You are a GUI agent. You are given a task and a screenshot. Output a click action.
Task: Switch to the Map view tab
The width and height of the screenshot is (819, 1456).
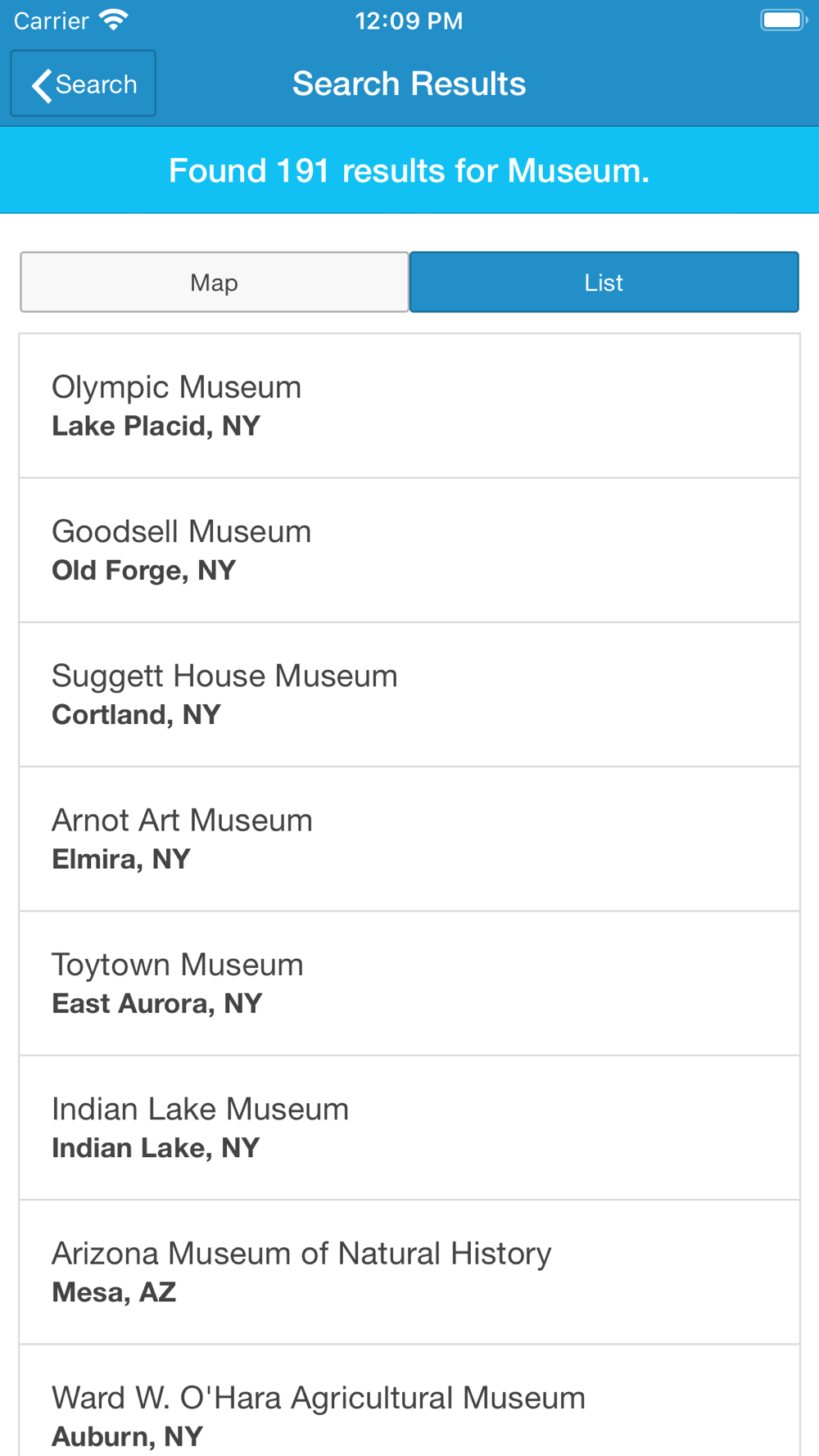pyautogui.click(x=214, y=283)
